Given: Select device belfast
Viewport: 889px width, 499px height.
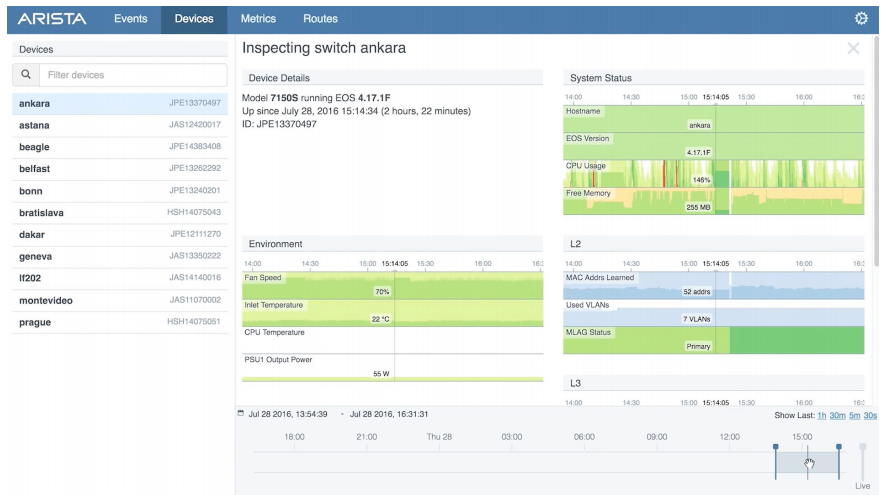Looking at the screenshot, I should (x=120, y=169).
